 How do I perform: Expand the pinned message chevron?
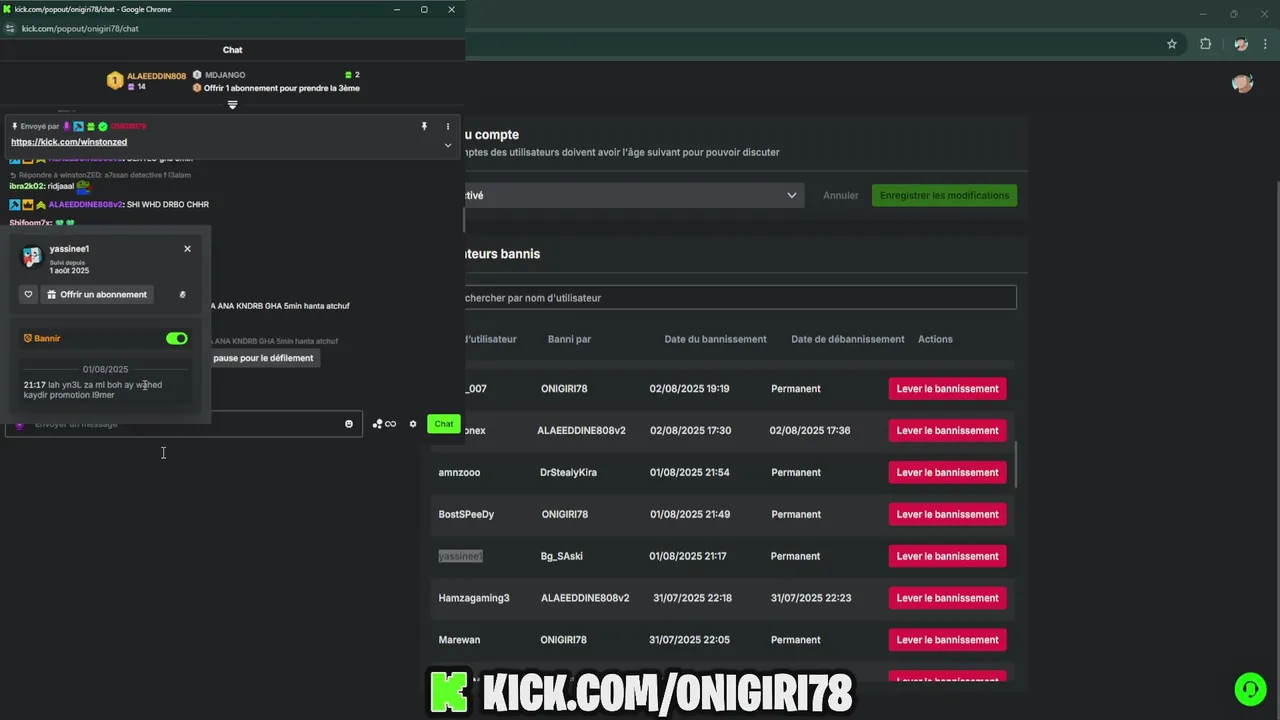click(x=448, y=145)
